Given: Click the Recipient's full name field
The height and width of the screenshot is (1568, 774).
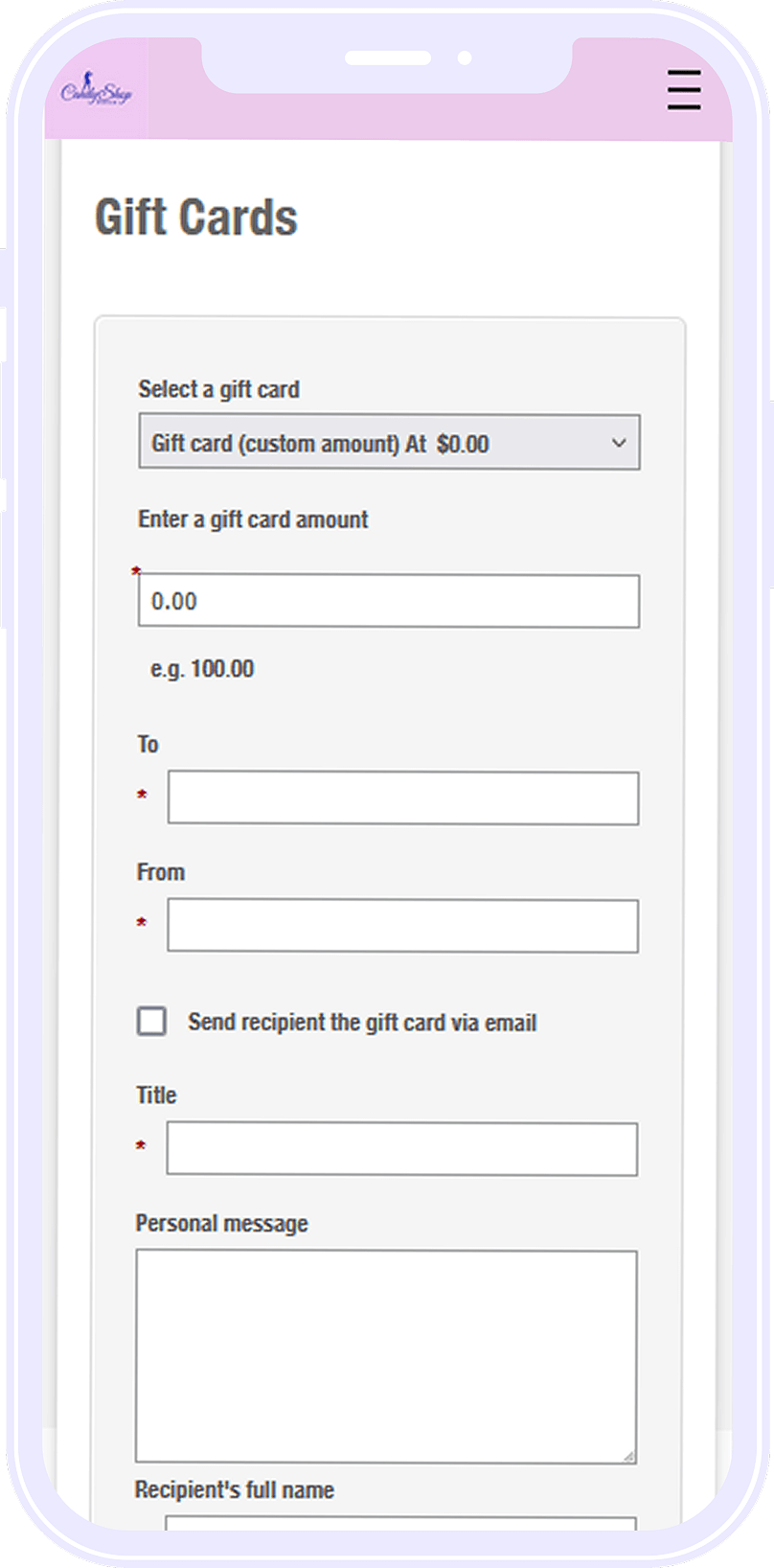Looking at the screenshot, I should pyautogui.click(x=400, y=1522).
